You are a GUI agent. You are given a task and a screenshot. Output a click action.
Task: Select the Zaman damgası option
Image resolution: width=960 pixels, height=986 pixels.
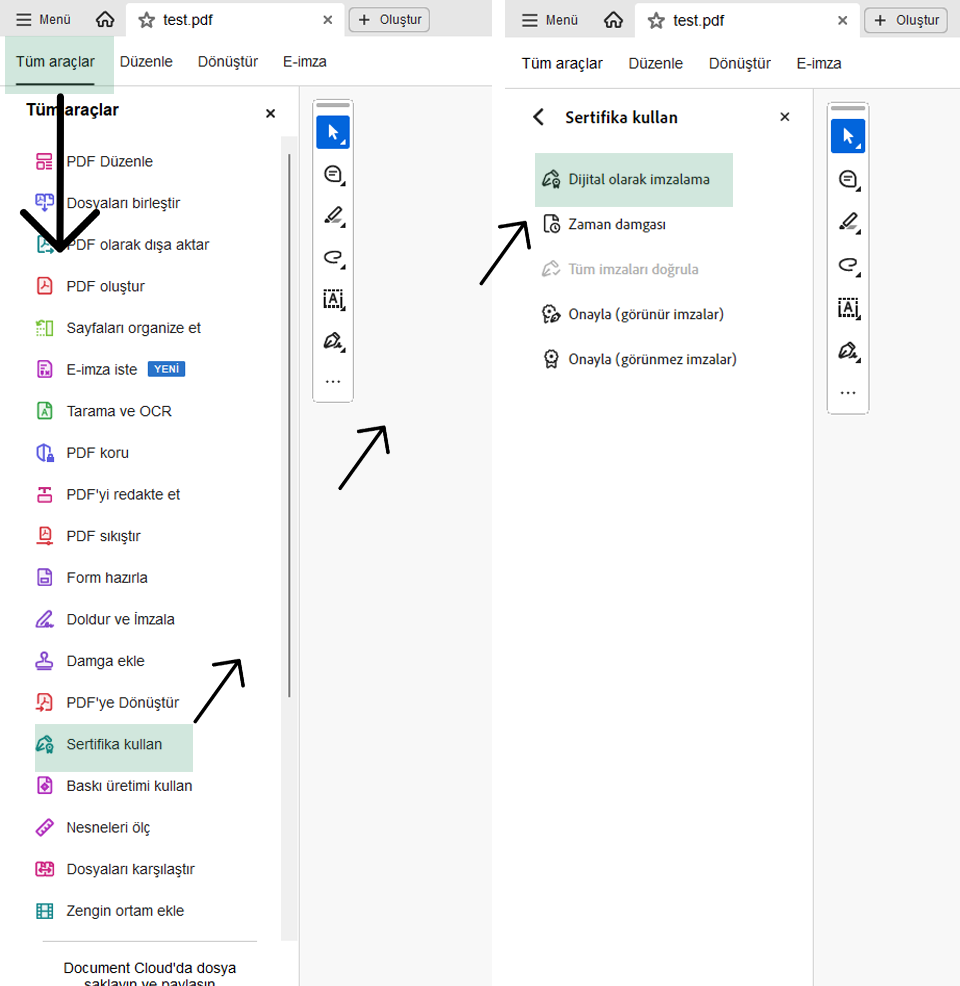[616, 225]
